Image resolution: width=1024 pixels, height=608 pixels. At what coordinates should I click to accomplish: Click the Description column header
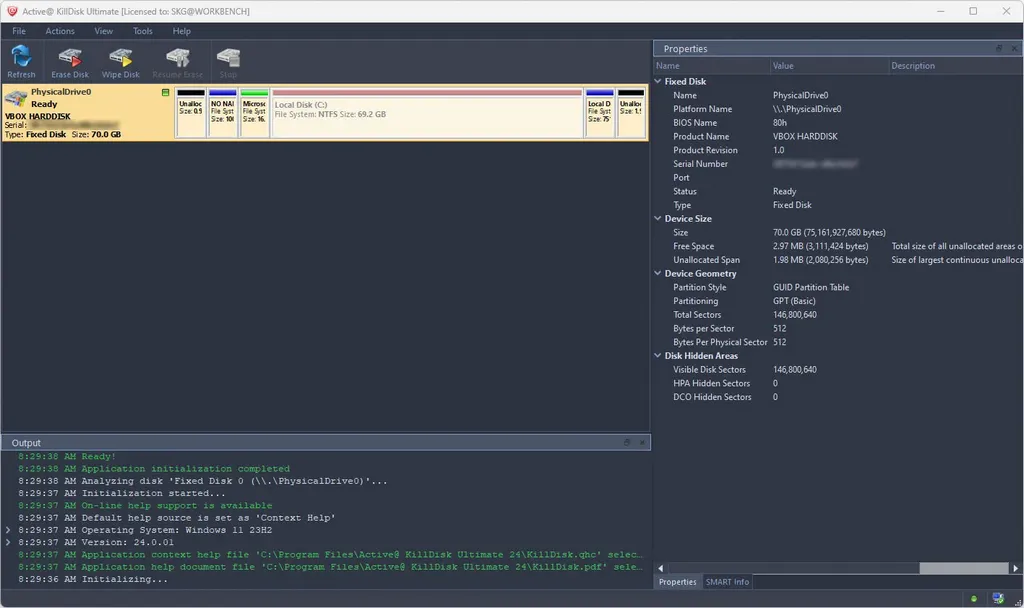(955, 66)
